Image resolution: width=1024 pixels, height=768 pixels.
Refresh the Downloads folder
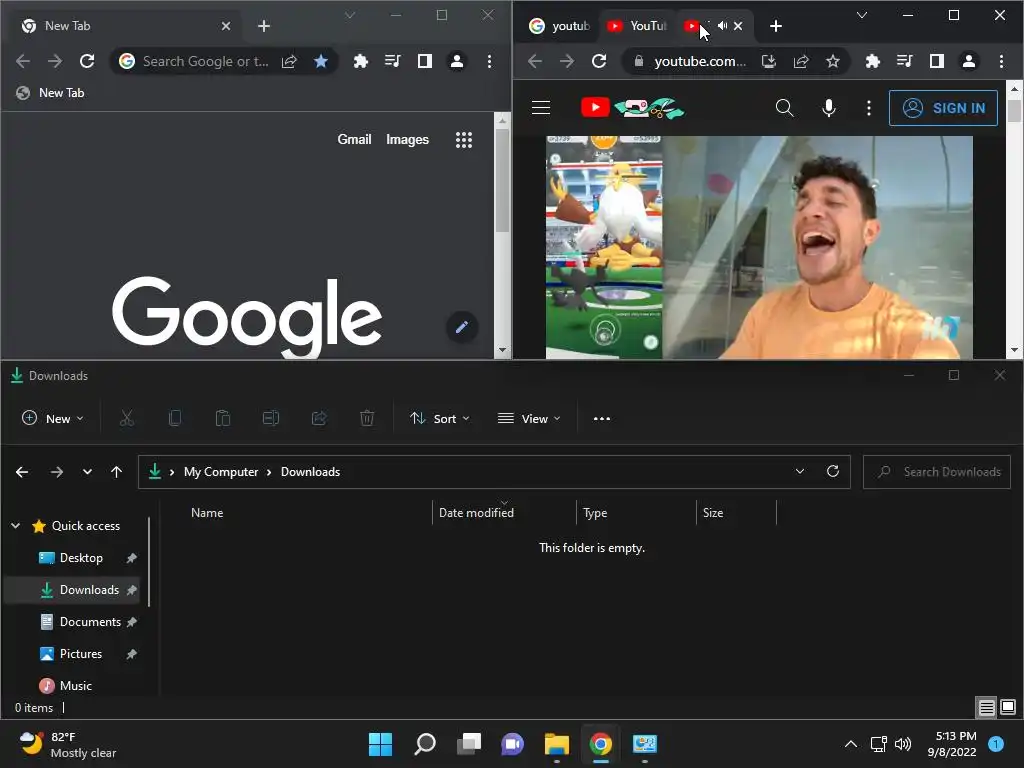[x=833, y=472]
